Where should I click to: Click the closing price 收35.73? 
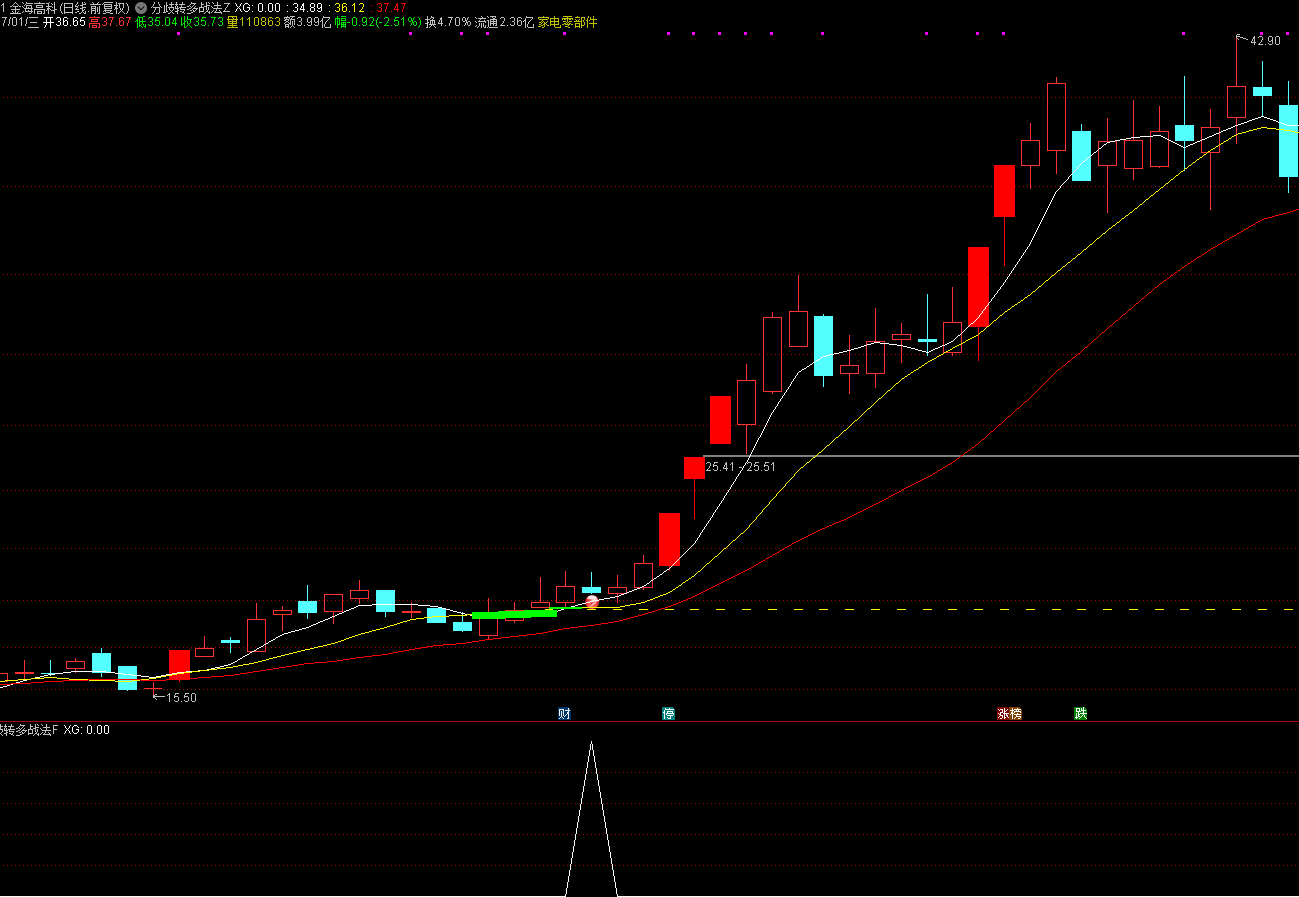coord(202,22)
